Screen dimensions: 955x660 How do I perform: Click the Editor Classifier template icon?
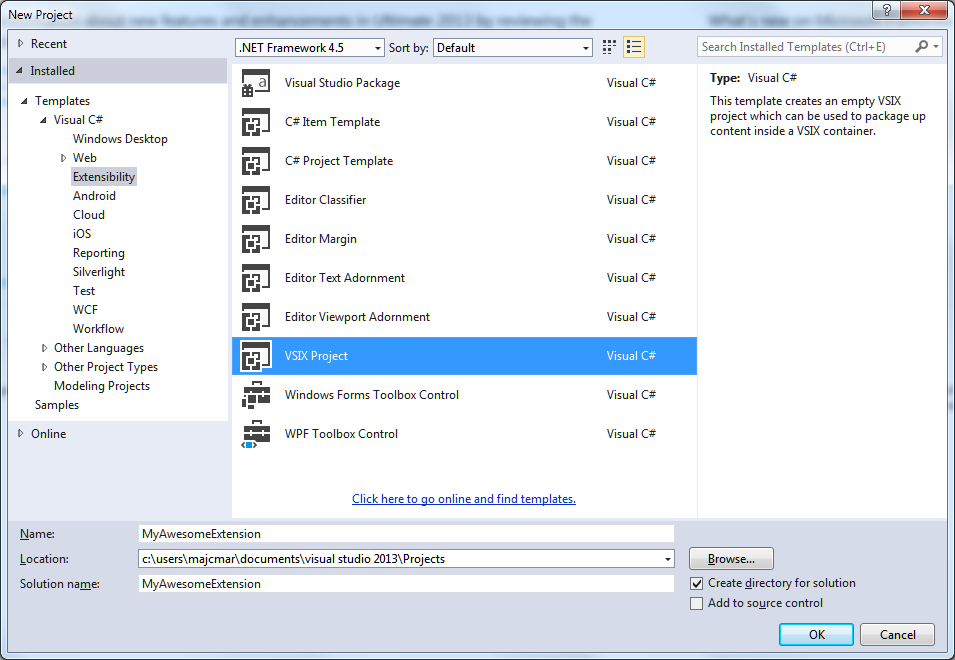tap(256, 200)
